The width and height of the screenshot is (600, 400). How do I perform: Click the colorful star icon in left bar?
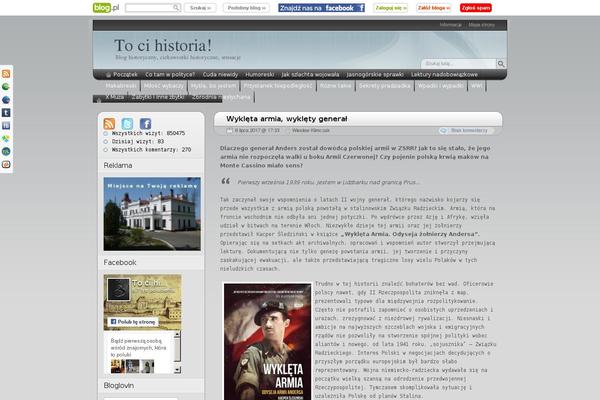click(6, 139)
